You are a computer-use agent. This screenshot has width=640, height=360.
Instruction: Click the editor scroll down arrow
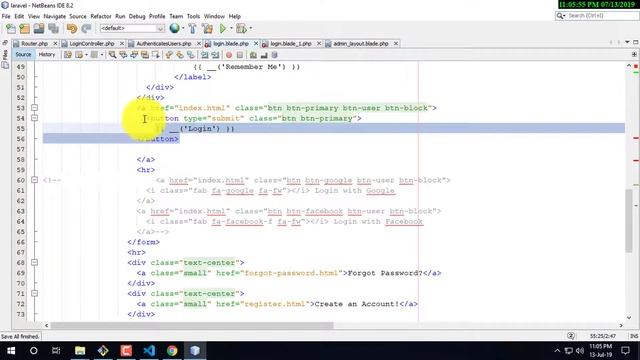pyautogui.click(x=629, y=317)
